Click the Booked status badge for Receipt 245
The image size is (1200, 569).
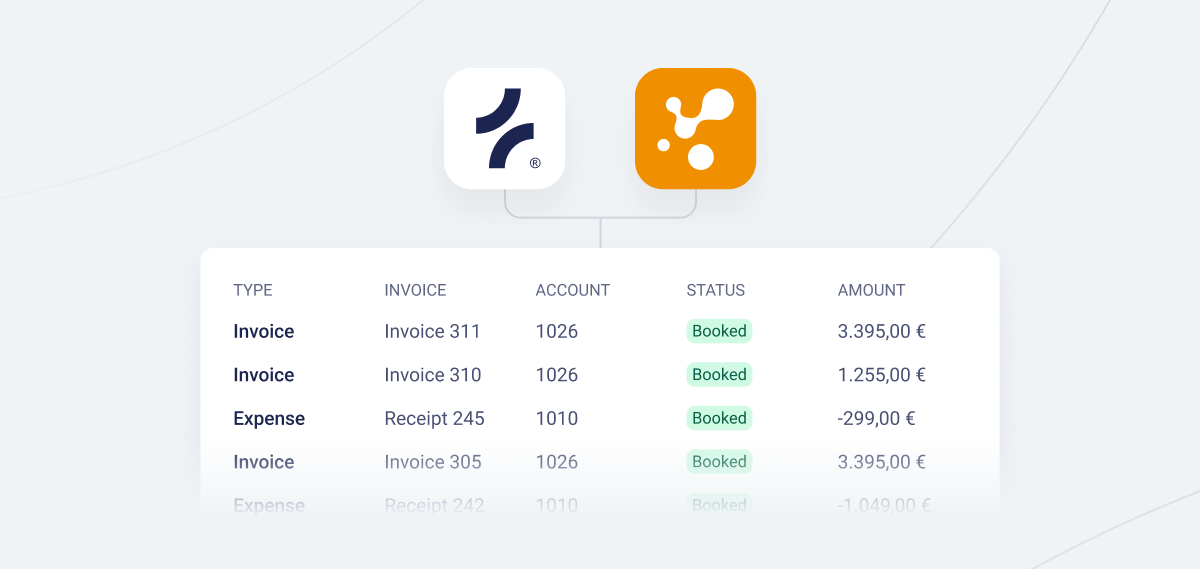pyautogui.click(x=719, y=418)
